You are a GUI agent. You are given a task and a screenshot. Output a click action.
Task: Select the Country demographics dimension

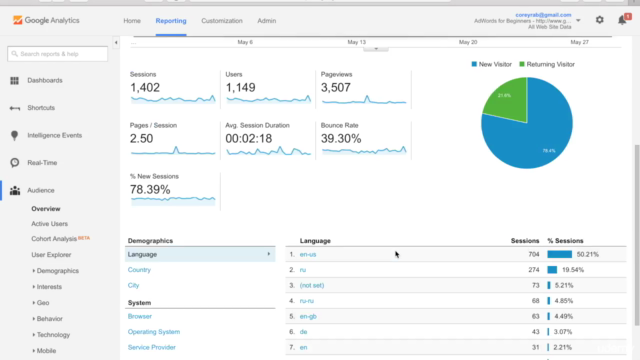(x=139, y=270)
